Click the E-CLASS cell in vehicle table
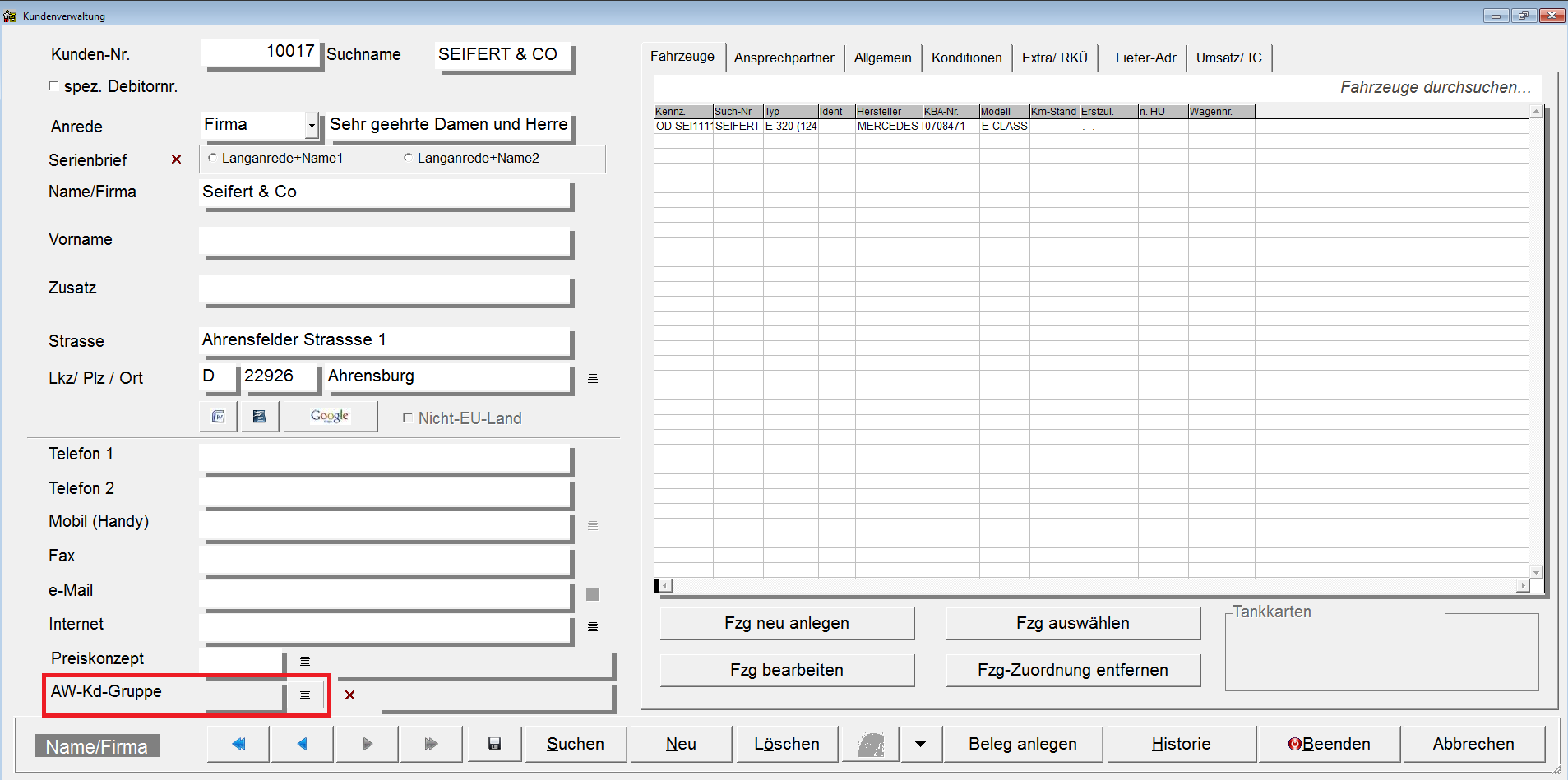This screenshot has height=780, width=1568. 1004,127
